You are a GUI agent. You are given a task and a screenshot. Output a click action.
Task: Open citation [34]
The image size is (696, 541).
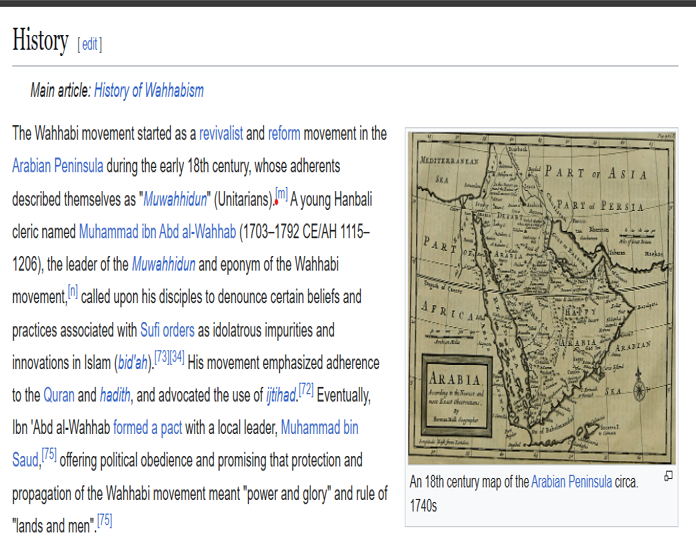(177, 357)
